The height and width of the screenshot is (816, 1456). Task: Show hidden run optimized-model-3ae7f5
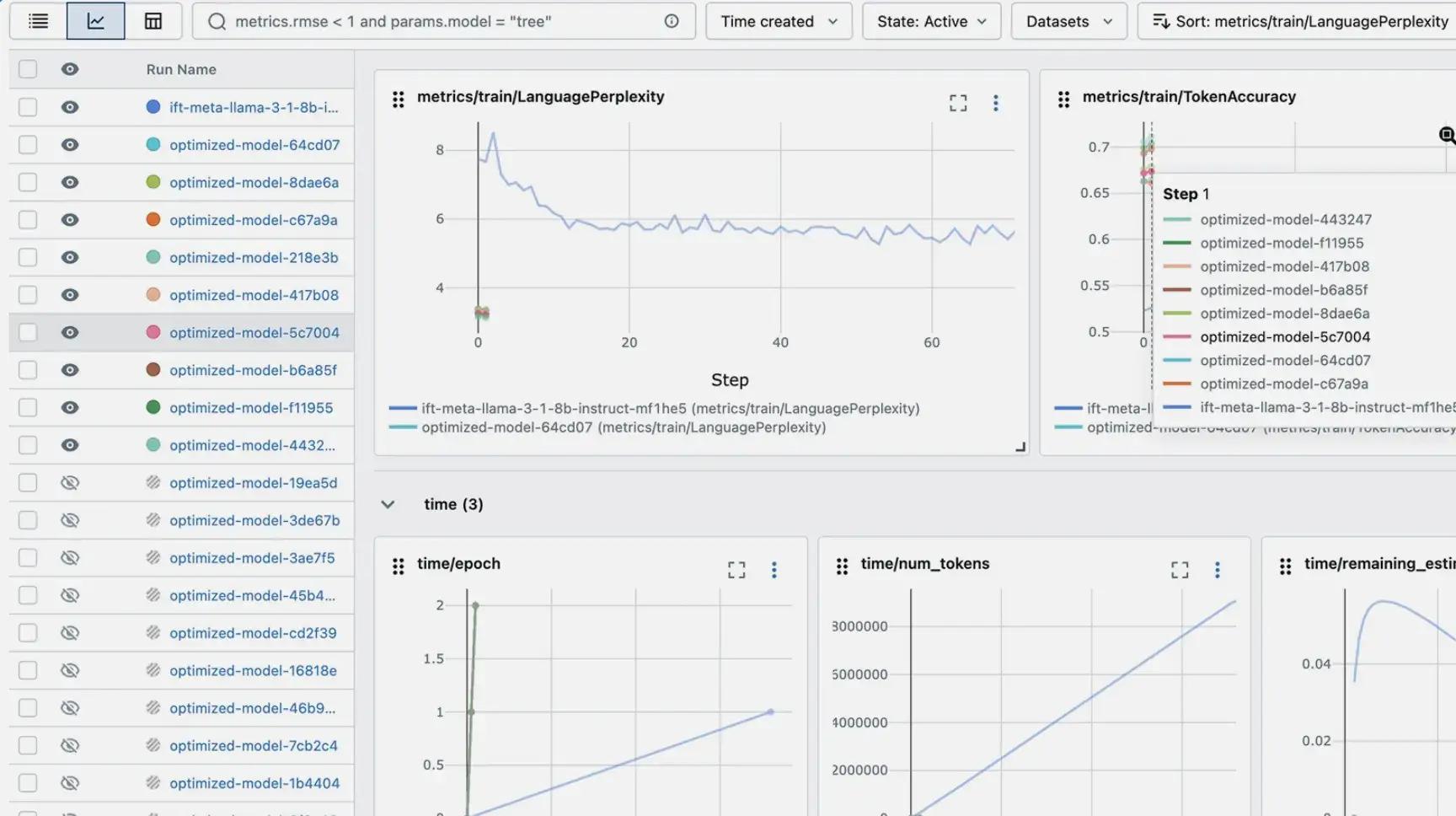(70, 557)
